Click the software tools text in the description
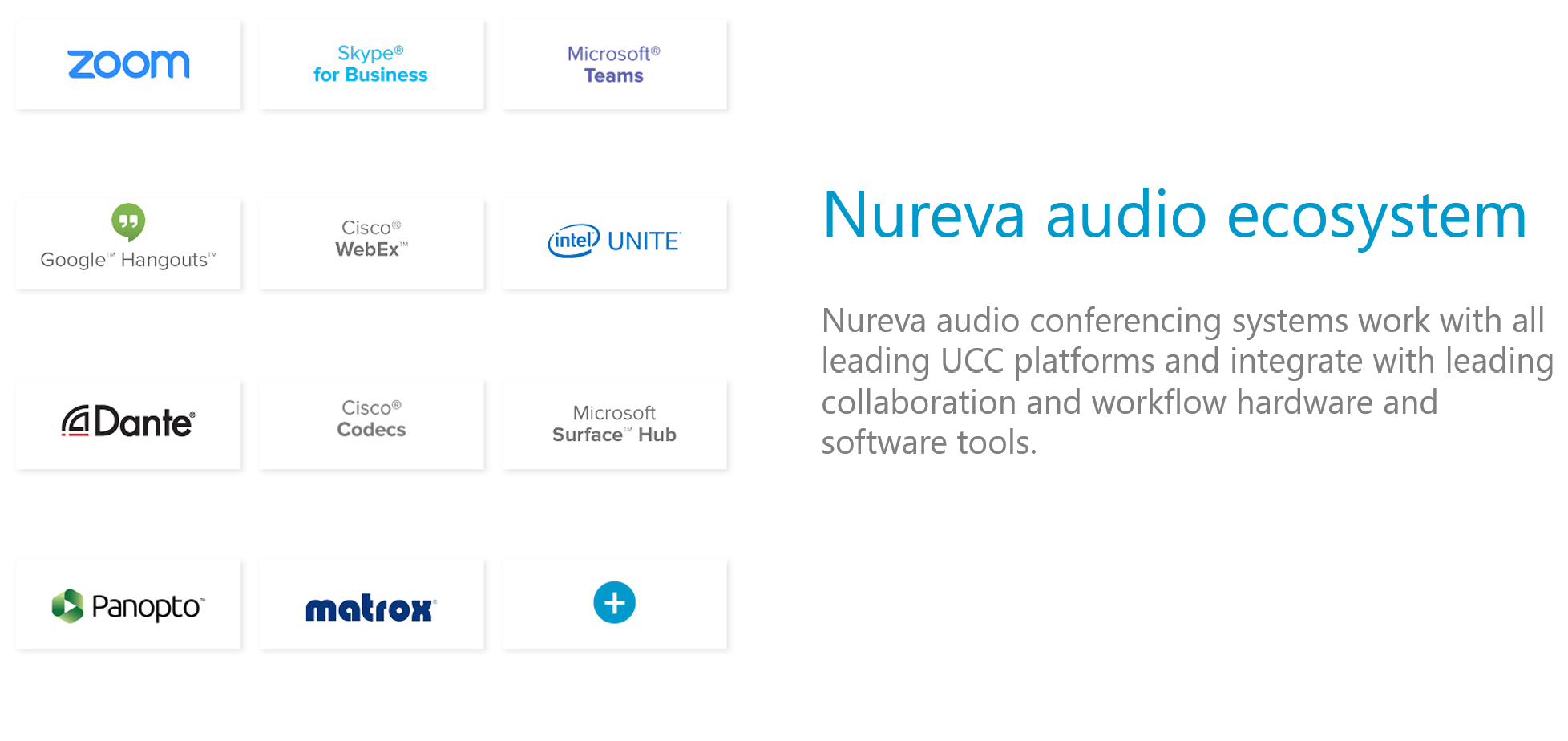The width and height of the screenshot is (1568, 741). 928,443
